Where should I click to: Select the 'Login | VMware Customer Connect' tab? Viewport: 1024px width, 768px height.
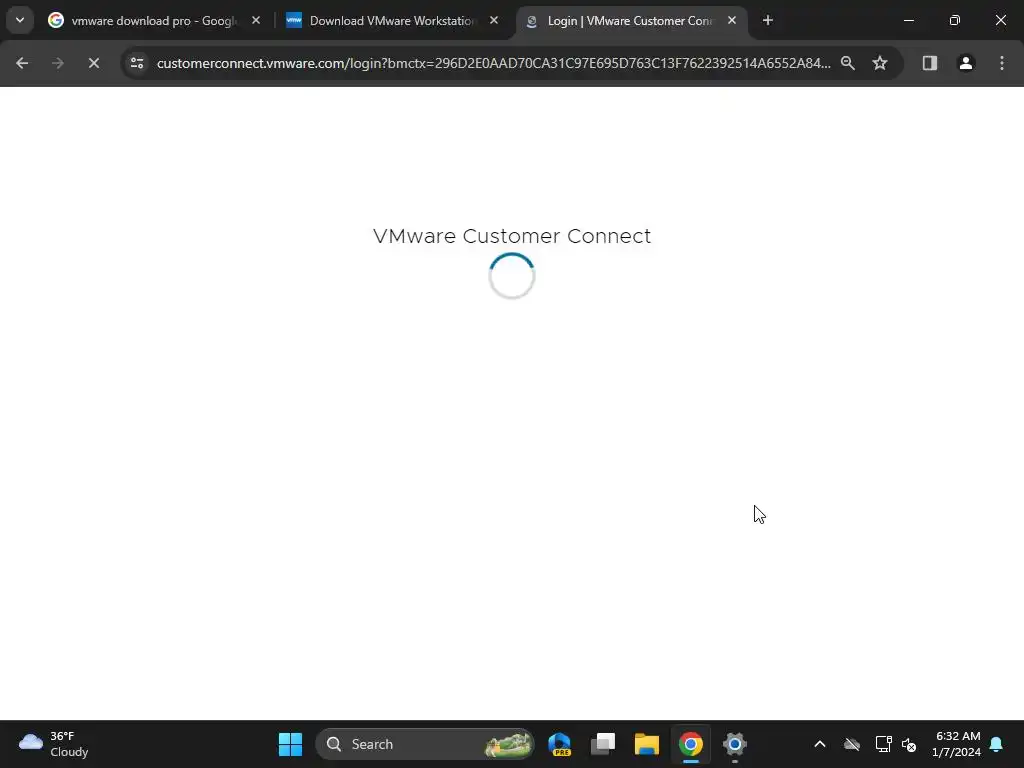click(632, 21)
